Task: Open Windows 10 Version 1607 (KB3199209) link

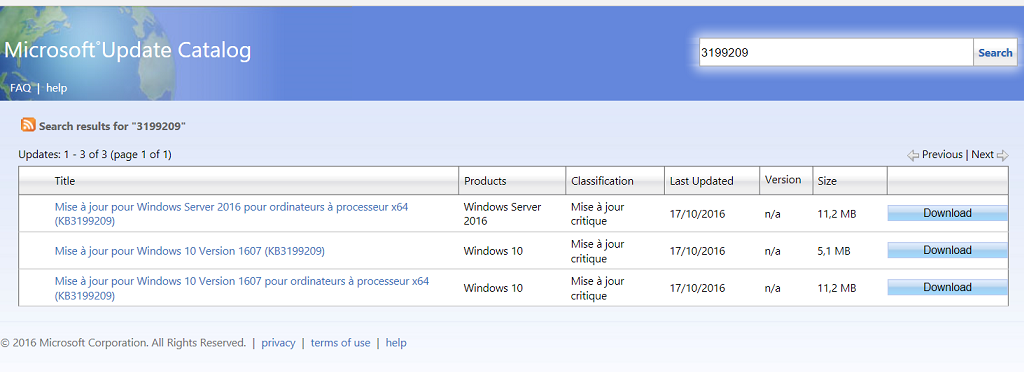Action: tap(189, 251)
